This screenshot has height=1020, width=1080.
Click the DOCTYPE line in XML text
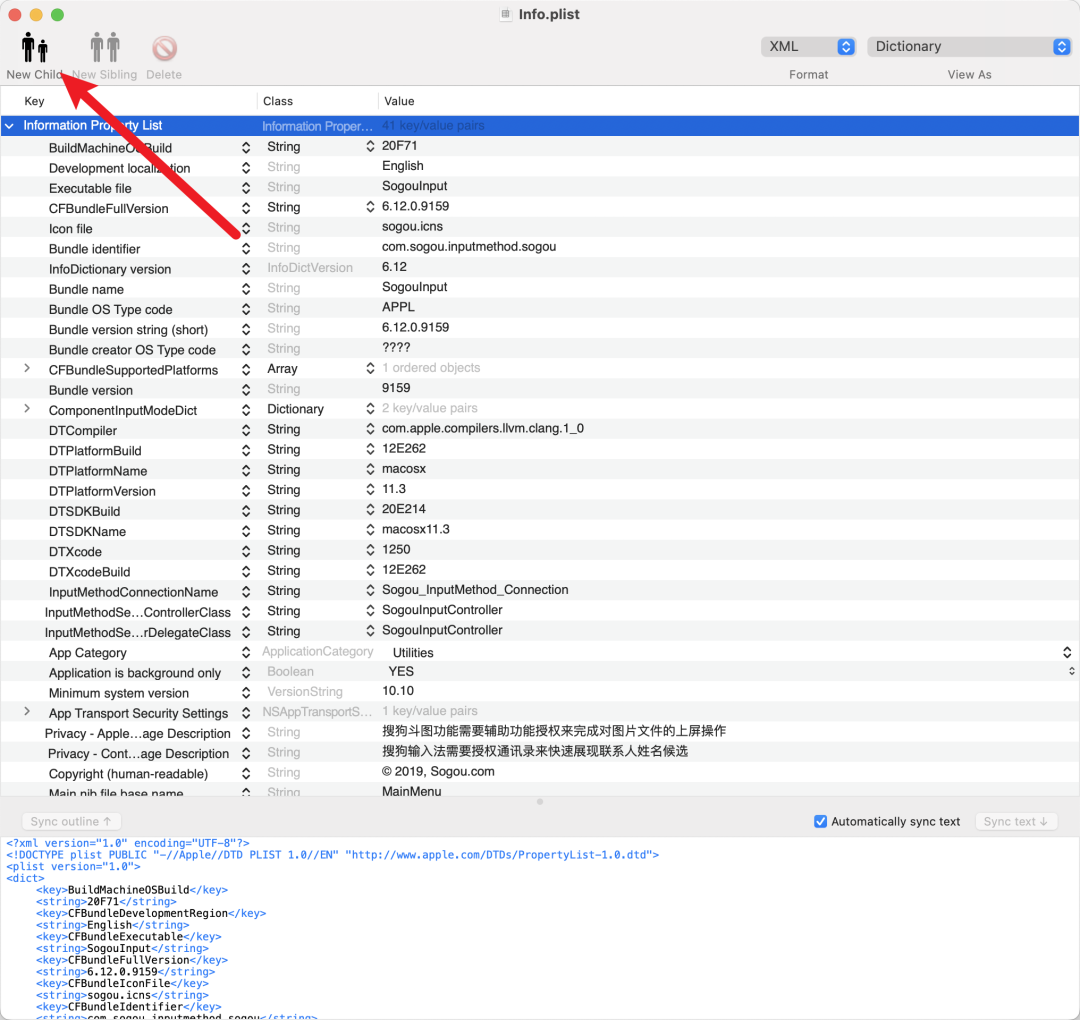(x=333, y=855)
